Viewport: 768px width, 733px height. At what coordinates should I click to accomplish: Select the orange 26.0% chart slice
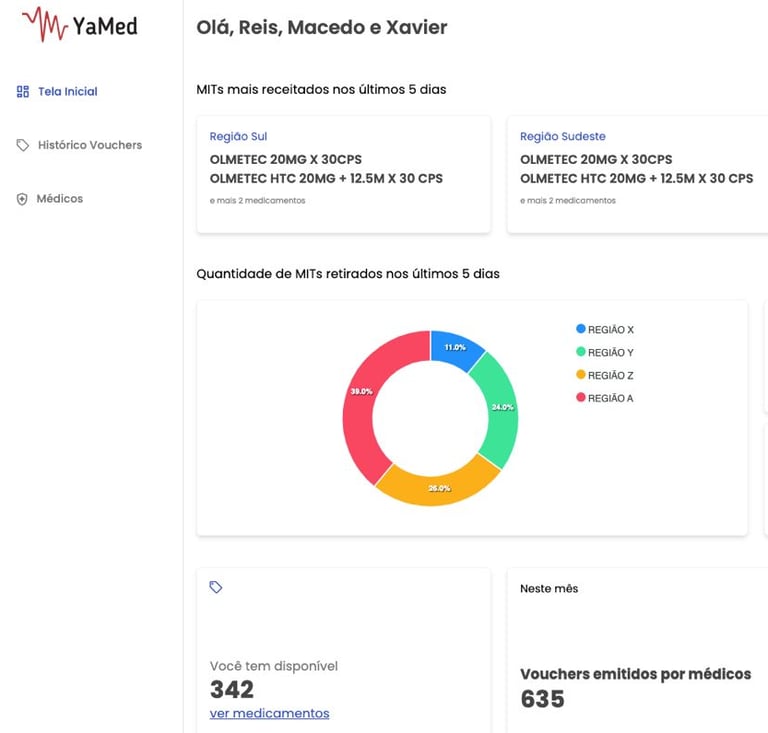pyautogui.click(x=438, y=486)
